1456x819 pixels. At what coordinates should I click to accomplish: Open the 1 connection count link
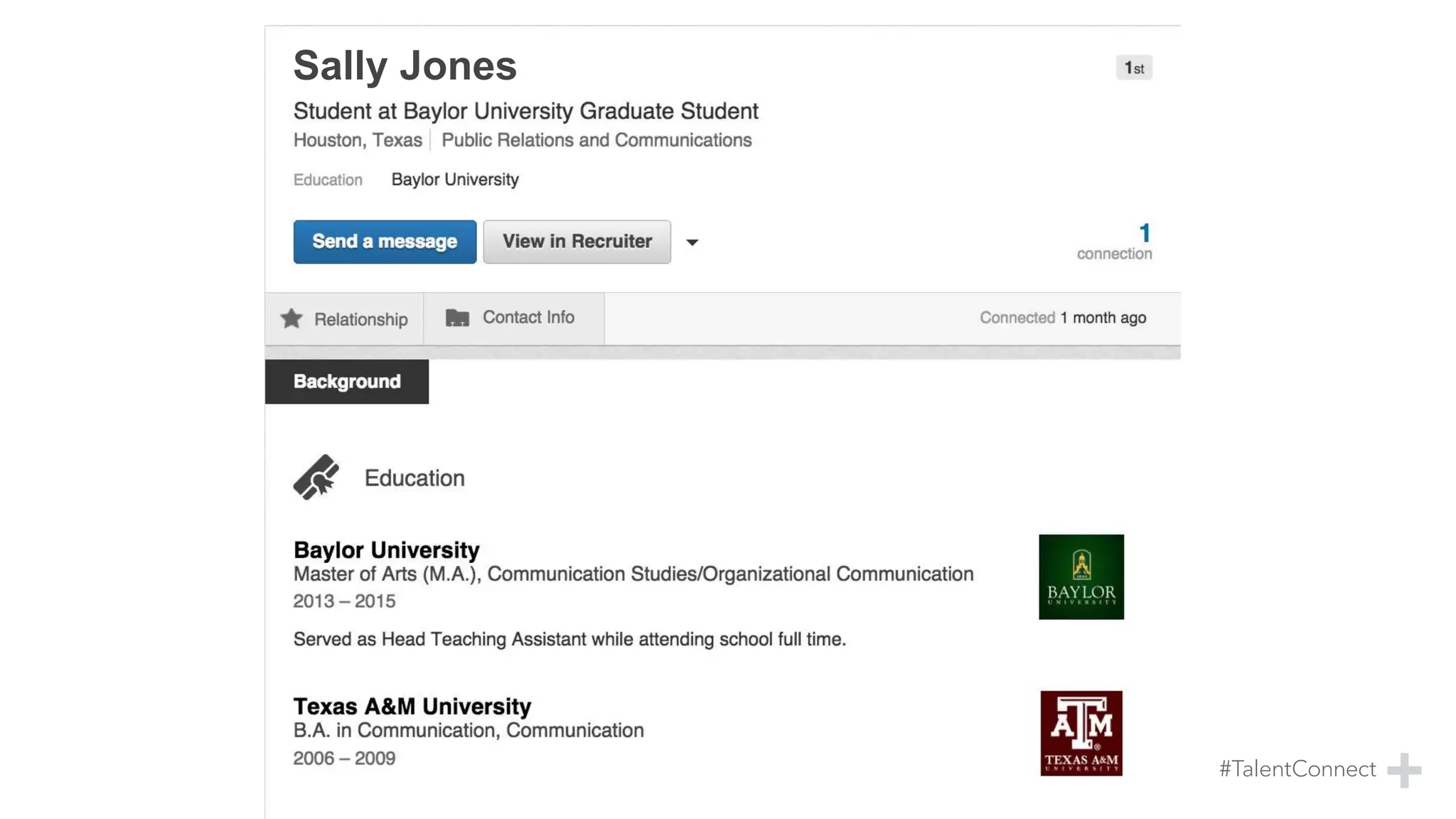click(1143, 234)
